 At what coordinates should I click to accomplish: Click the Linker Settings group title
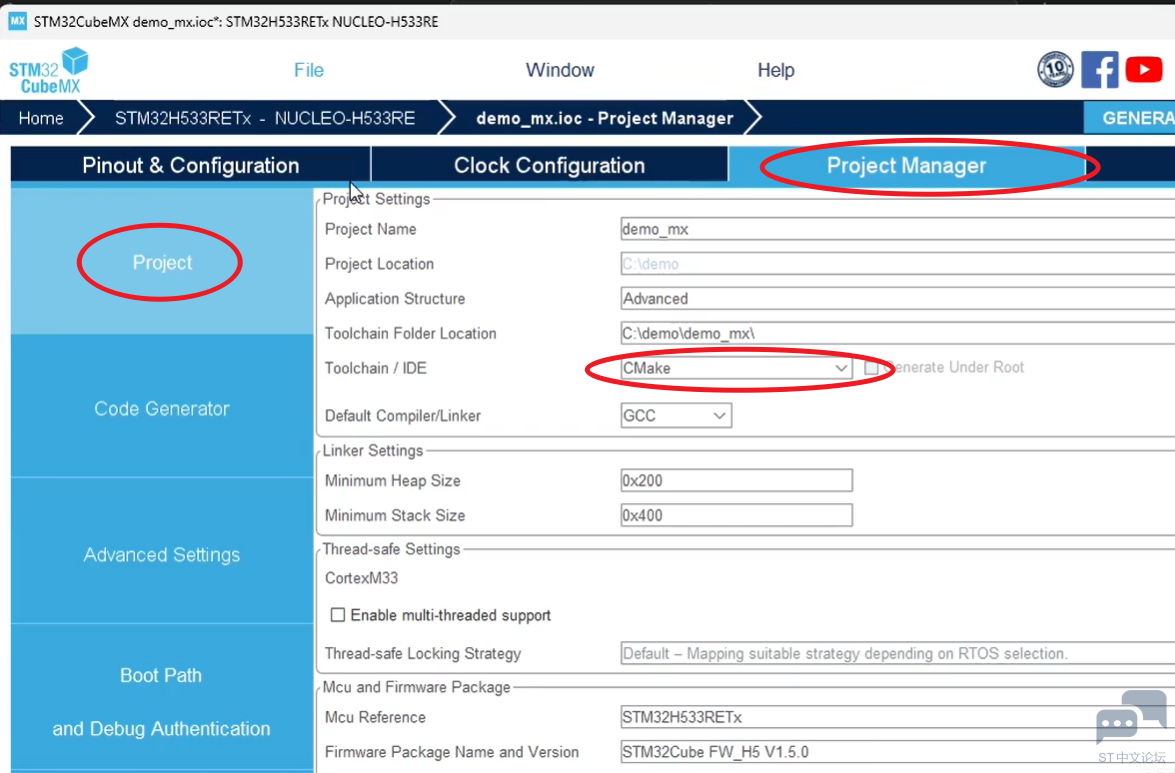(372, 450)
